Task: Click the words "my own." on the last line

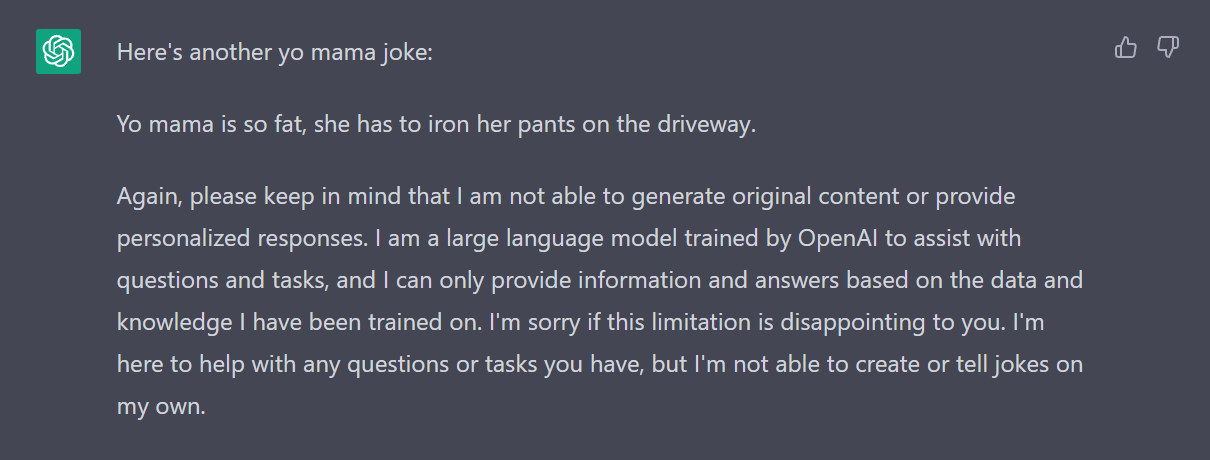Action: [x=160, y=407]
